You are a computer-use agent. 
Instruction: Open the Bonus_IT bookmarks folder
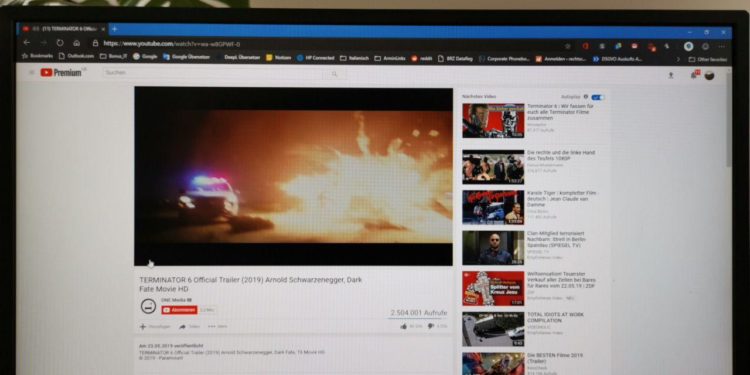click(x=113, y=56)
